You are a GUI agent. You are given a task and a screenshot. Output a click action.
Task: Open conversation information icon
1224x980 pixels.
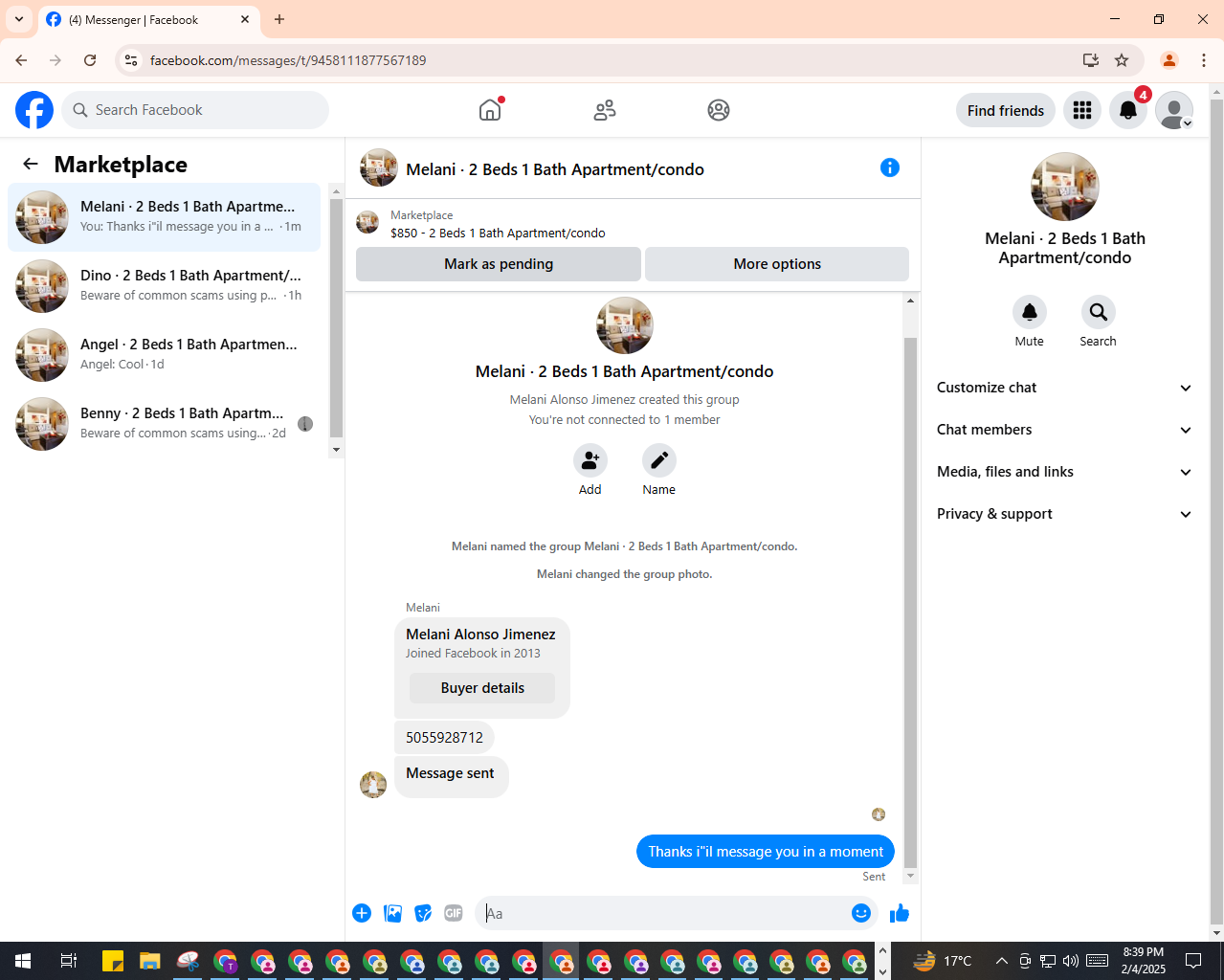pos(890,167)
